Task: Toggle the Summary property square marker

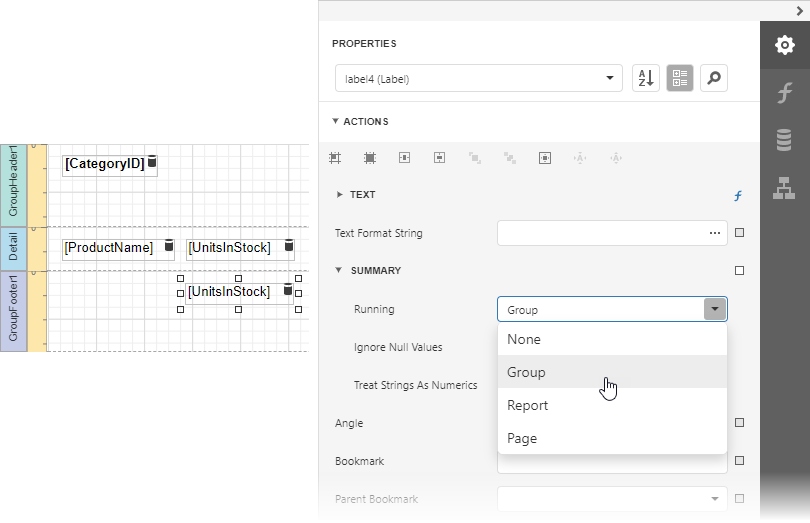Action: [x=739, y=270]
